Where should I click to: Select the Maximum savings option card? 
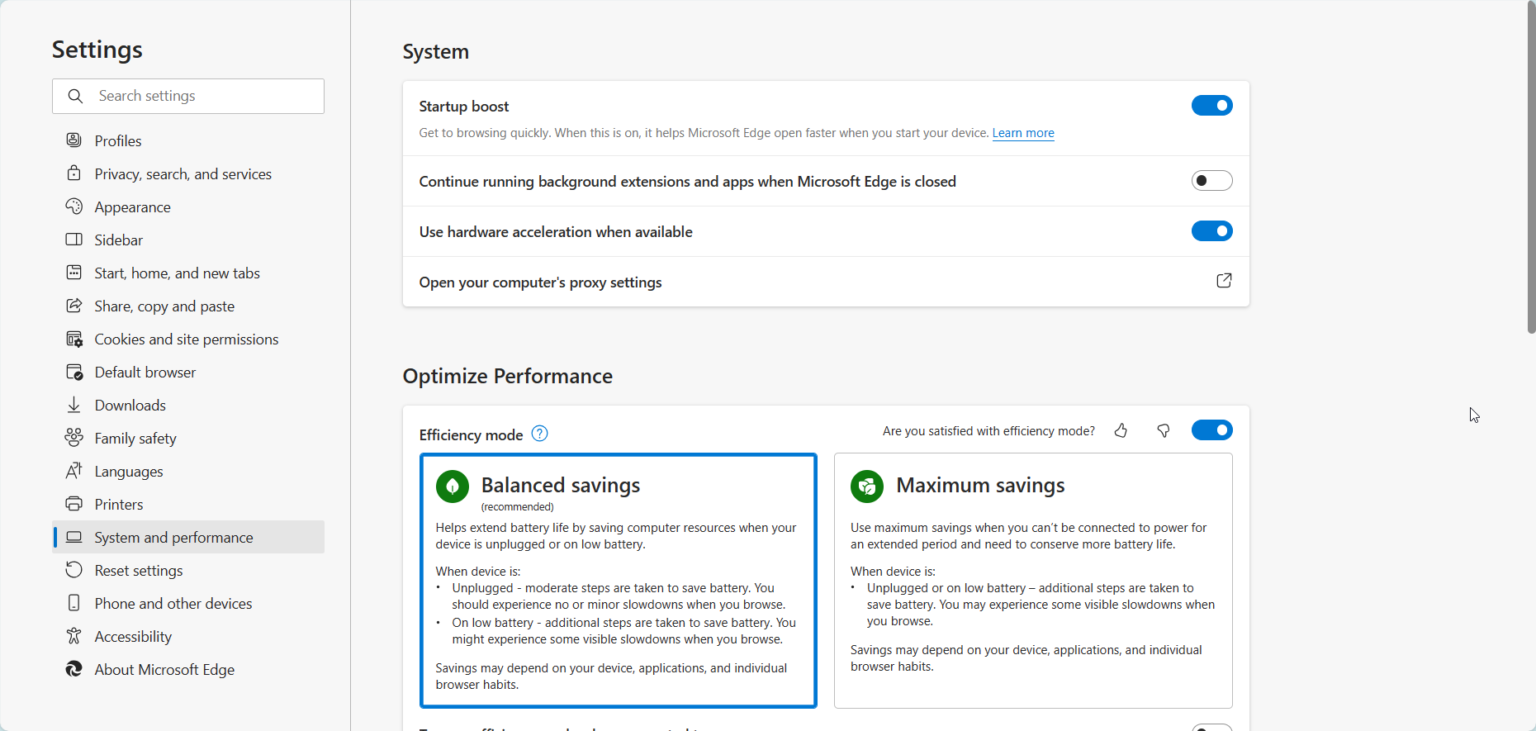click(1033, 580)
